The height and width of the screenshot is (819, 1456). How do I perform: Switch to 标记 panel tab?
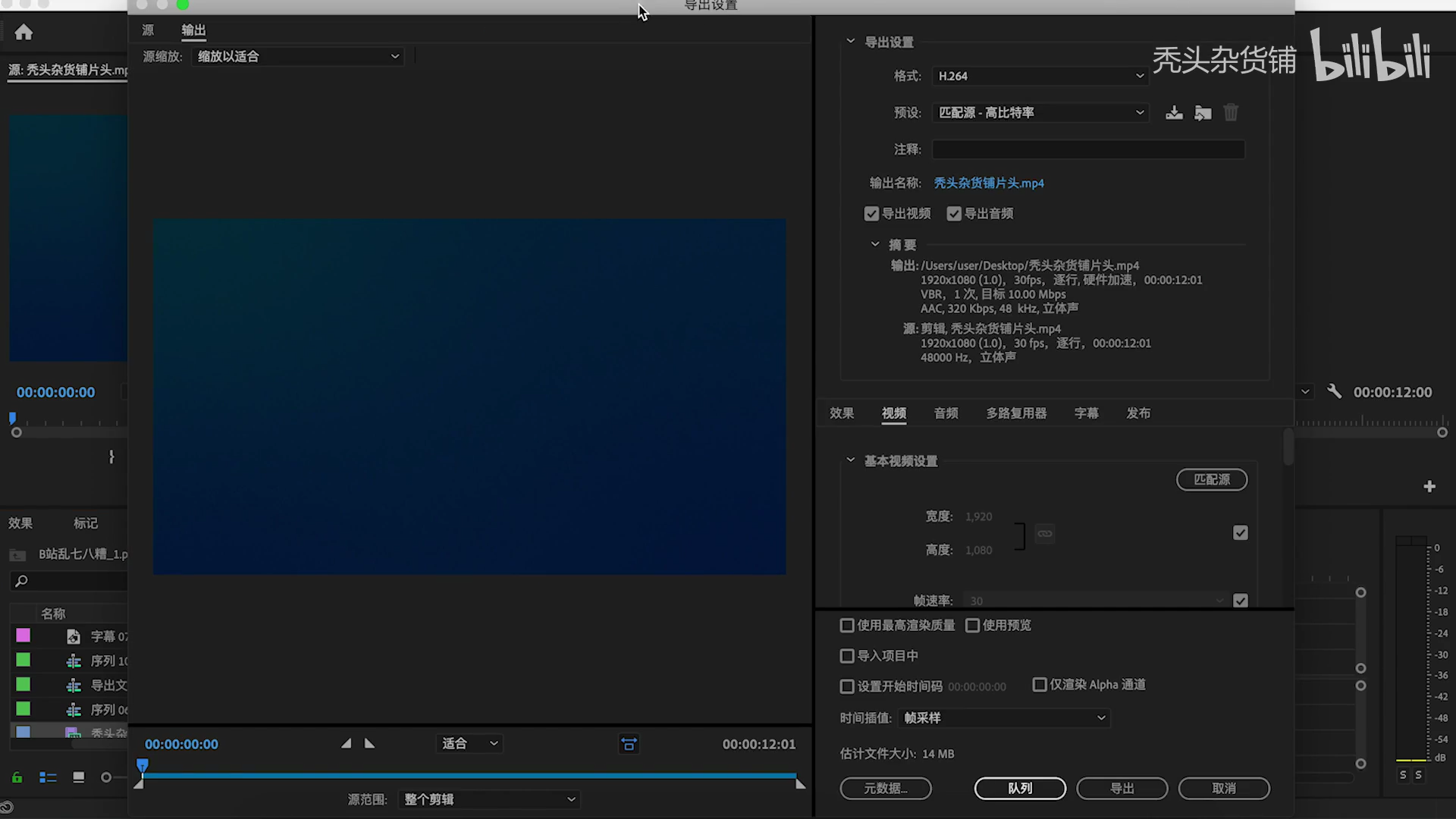(86, 523)
